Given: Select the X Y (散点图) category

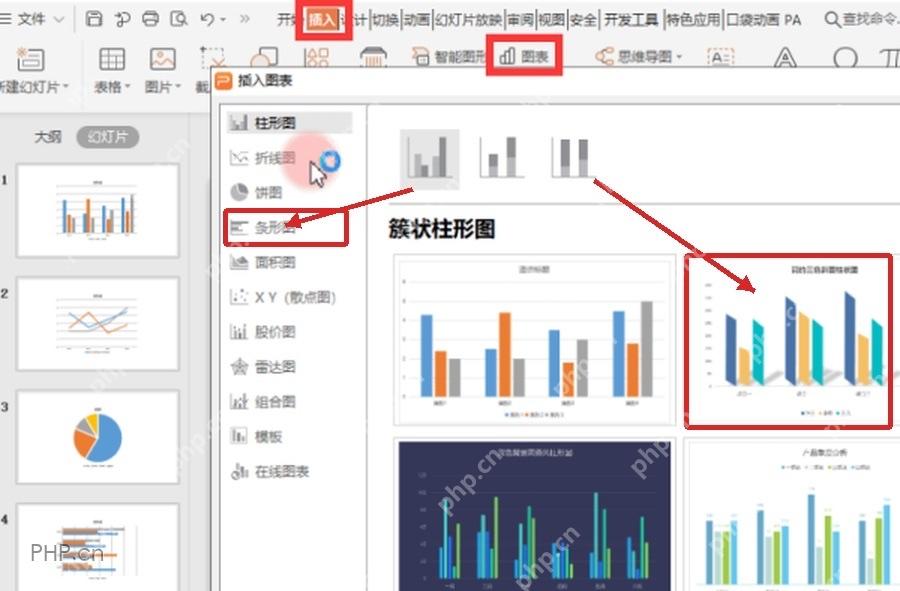Looking at the screenshot, I should [x=282, y=297].
